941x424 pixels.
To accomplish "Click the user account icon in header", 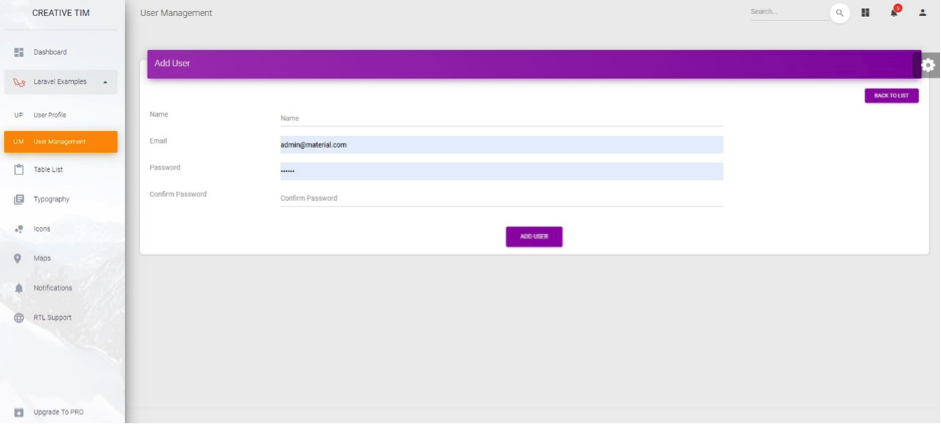I will pyautogui.click(x=922, y=13).
